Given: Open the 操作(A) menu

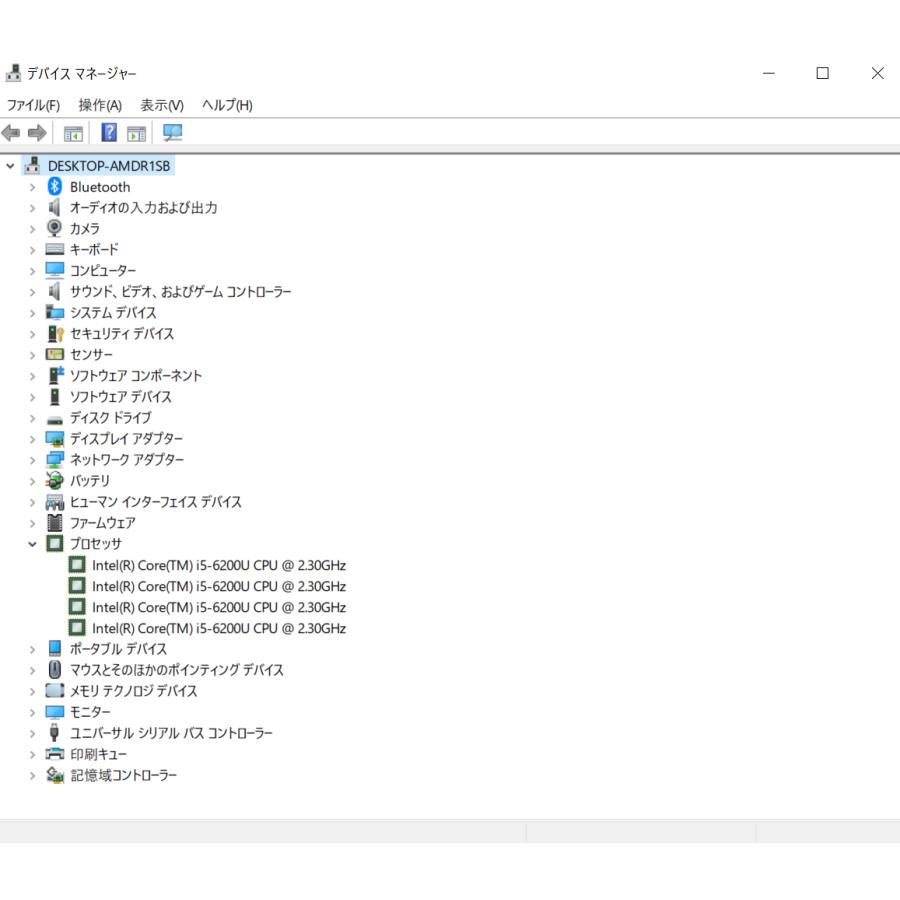Looking at the screenshot, I should [100, 105].
